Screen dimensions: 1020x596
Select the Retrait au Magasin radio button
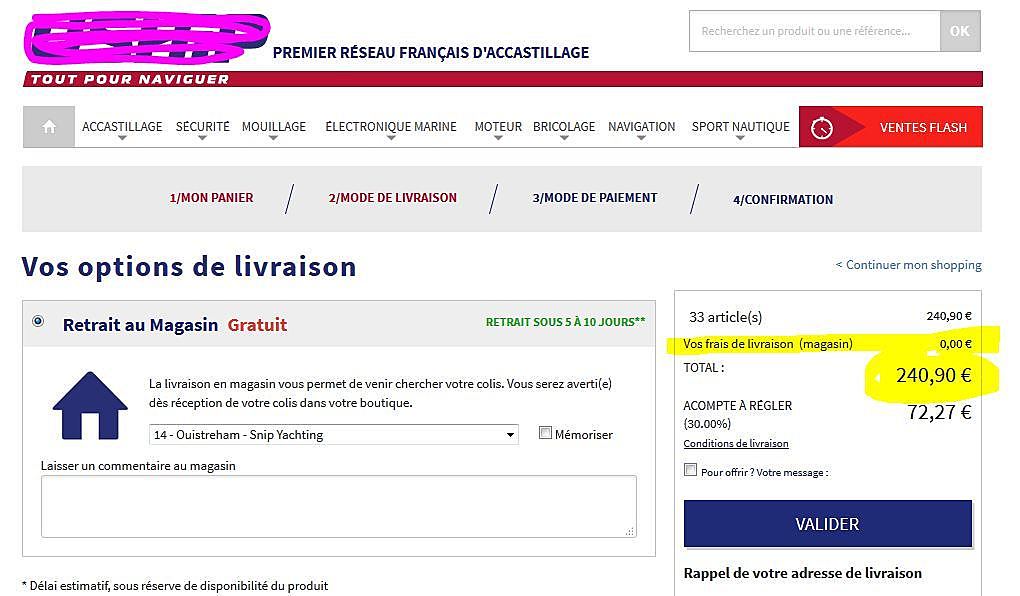pyautogui.click(x=38, y=321)
